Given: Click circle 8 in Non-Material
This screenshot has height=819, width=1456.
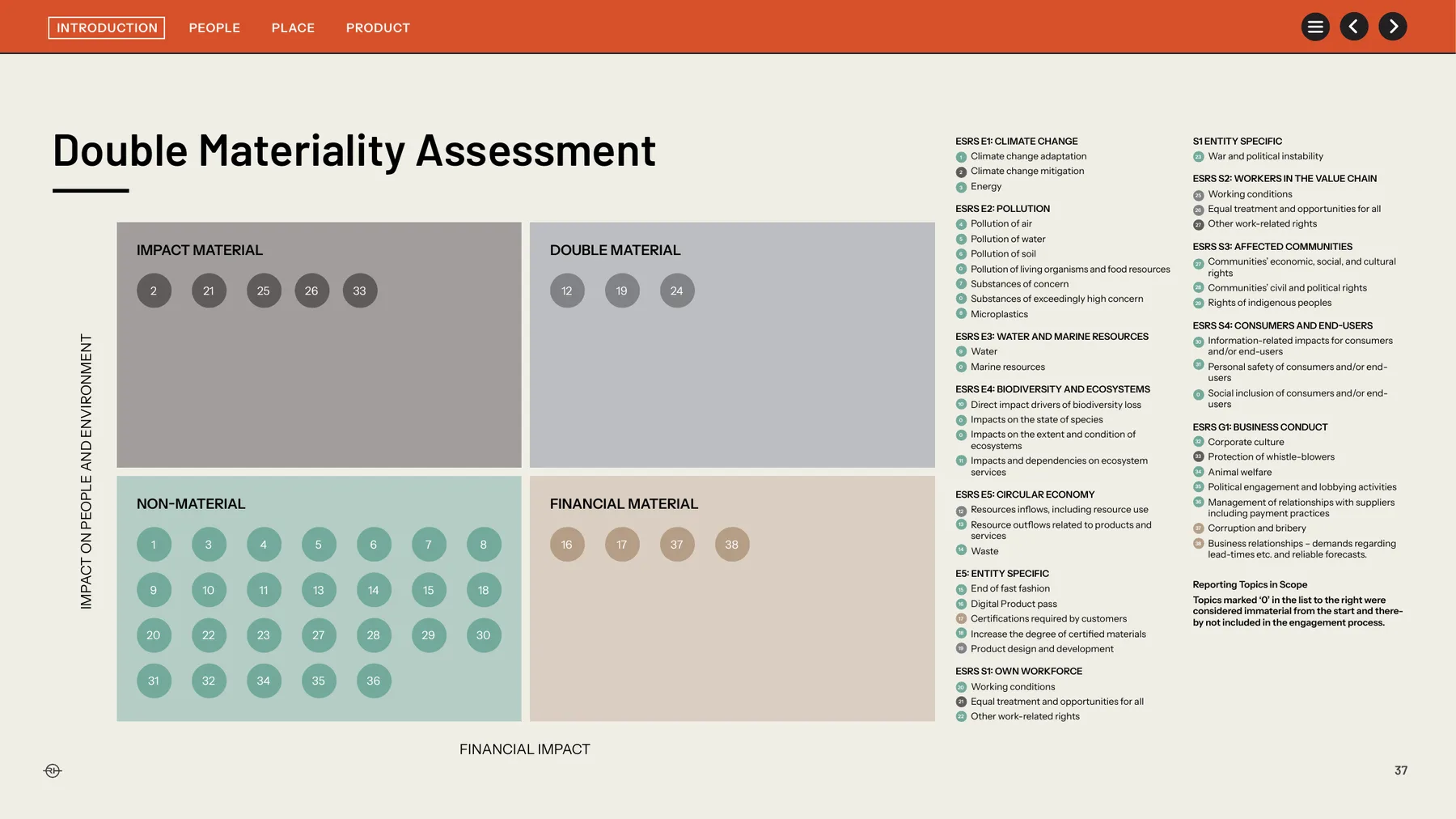Looking at the screenshot, I should click(x=484, y=545).
